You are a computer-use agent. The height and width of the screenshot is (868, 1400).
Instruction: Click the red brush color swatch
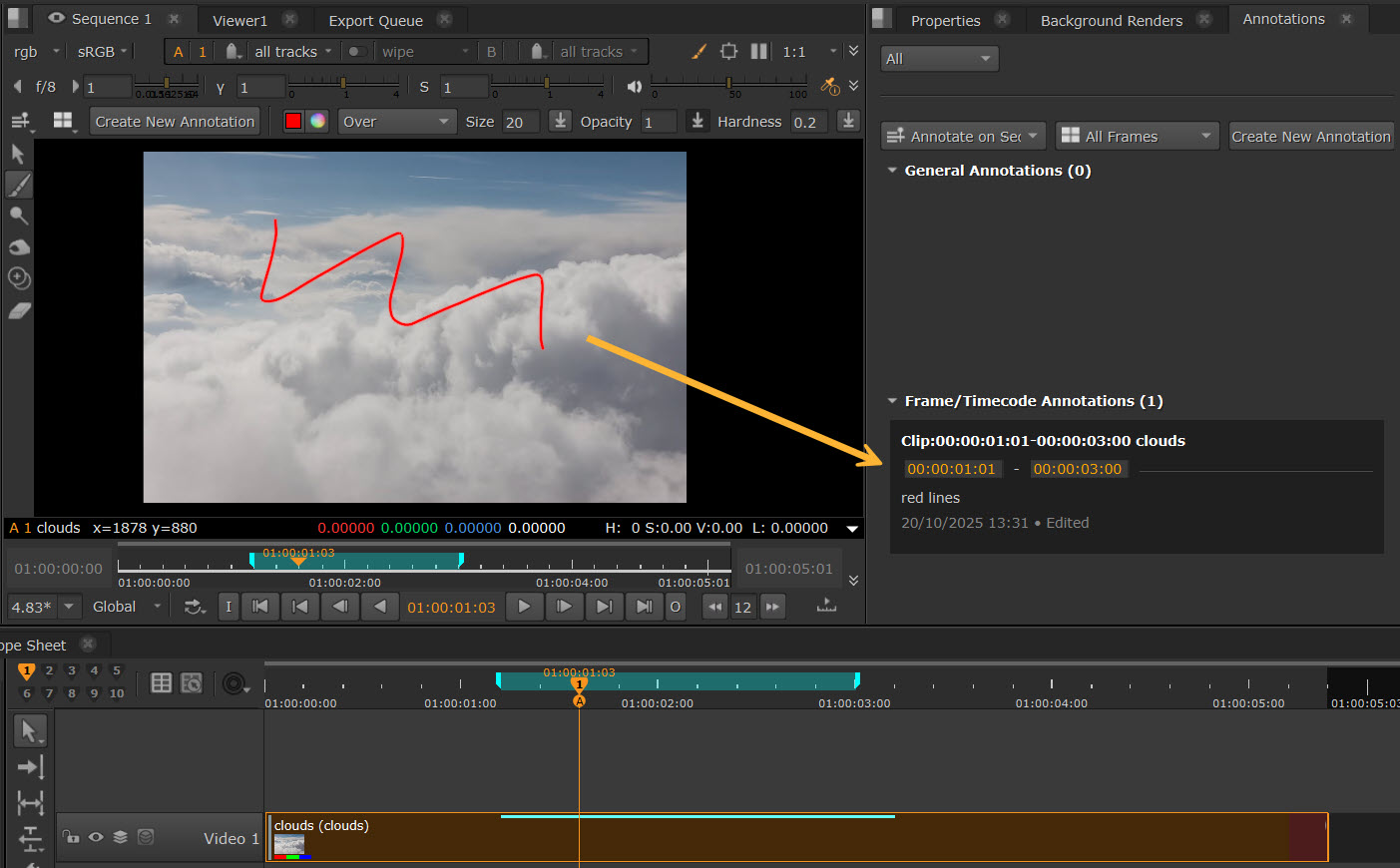tap(293, 122)
